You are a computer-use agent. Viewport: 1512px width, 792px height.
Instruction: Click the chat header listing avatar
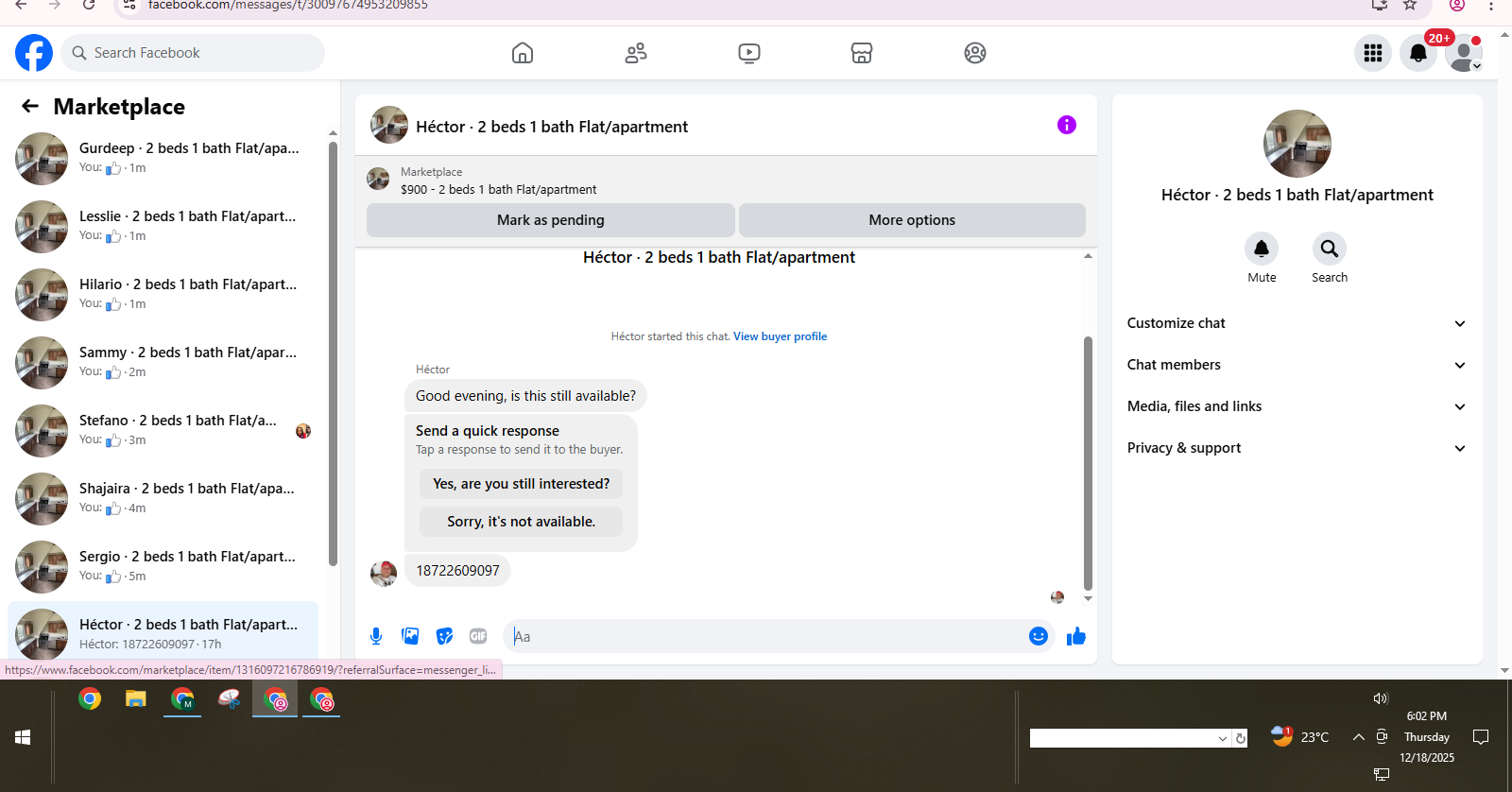(389, 125)
